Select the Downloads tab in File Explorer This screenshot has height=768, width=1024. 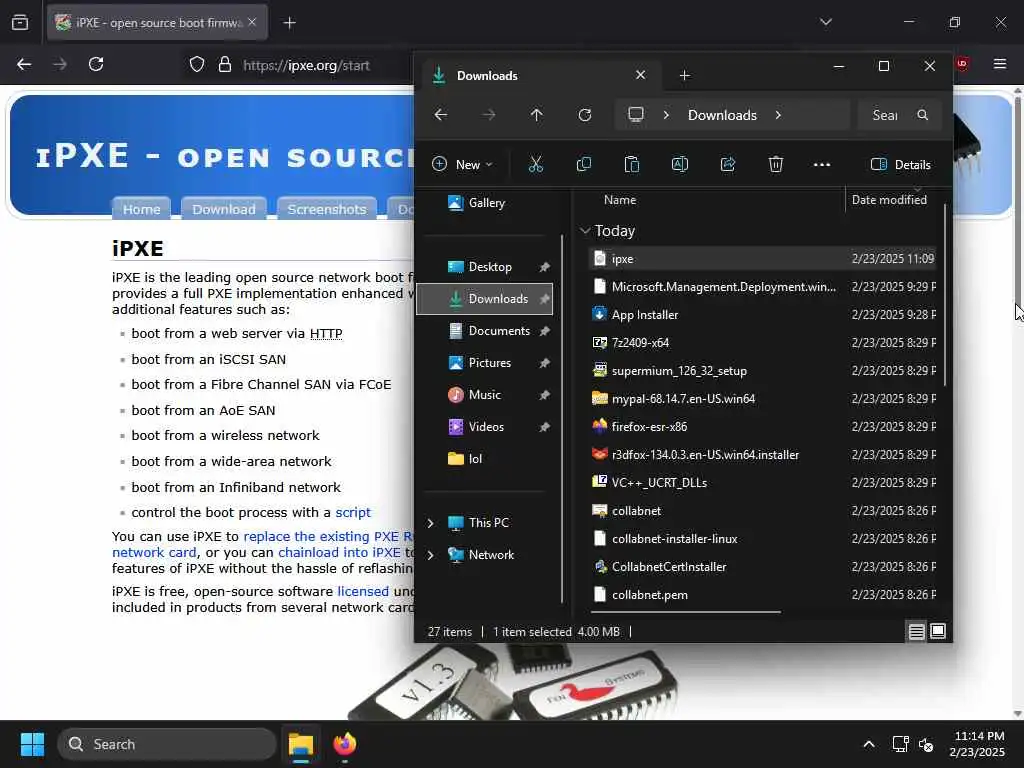click(541, 76)
